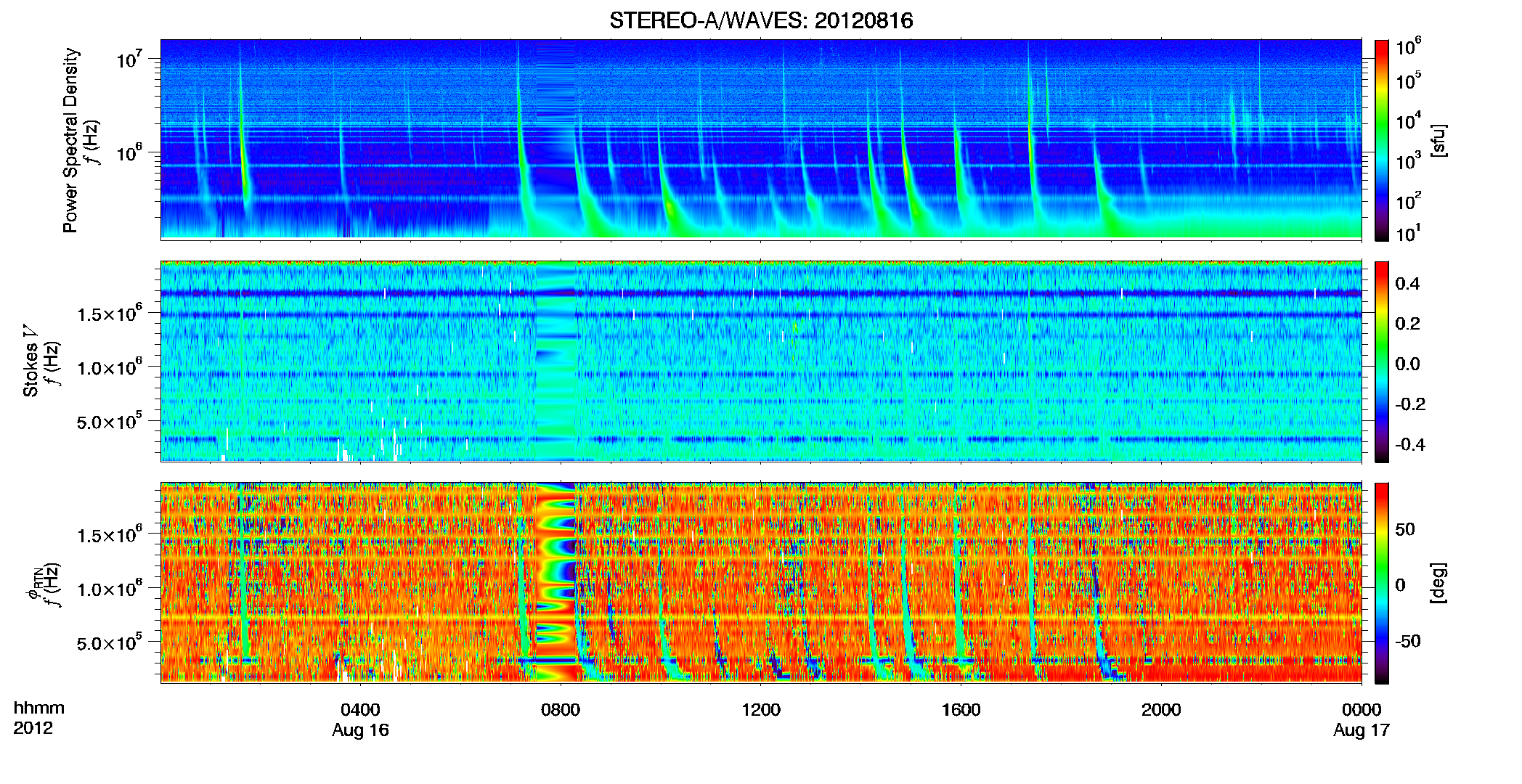Viewport: 1522px width, 784px height.
Task: Click the -50 value on the degrees colorbar
Action: [1408, 641]
